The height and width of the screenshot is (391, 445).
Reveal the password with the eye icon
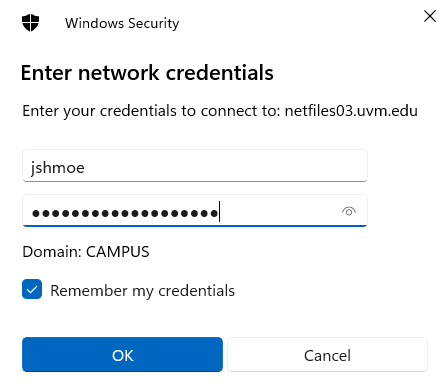(x=349, y=211)
